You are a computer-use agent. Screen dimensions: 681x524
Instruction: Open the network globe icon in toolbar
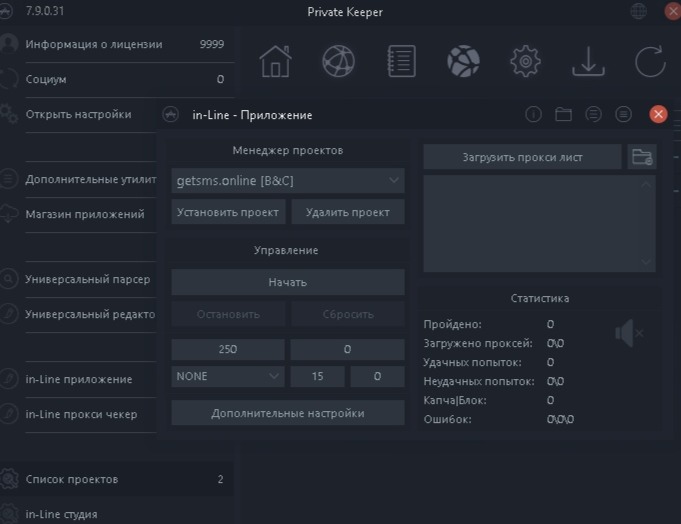[x=338, y=61]
